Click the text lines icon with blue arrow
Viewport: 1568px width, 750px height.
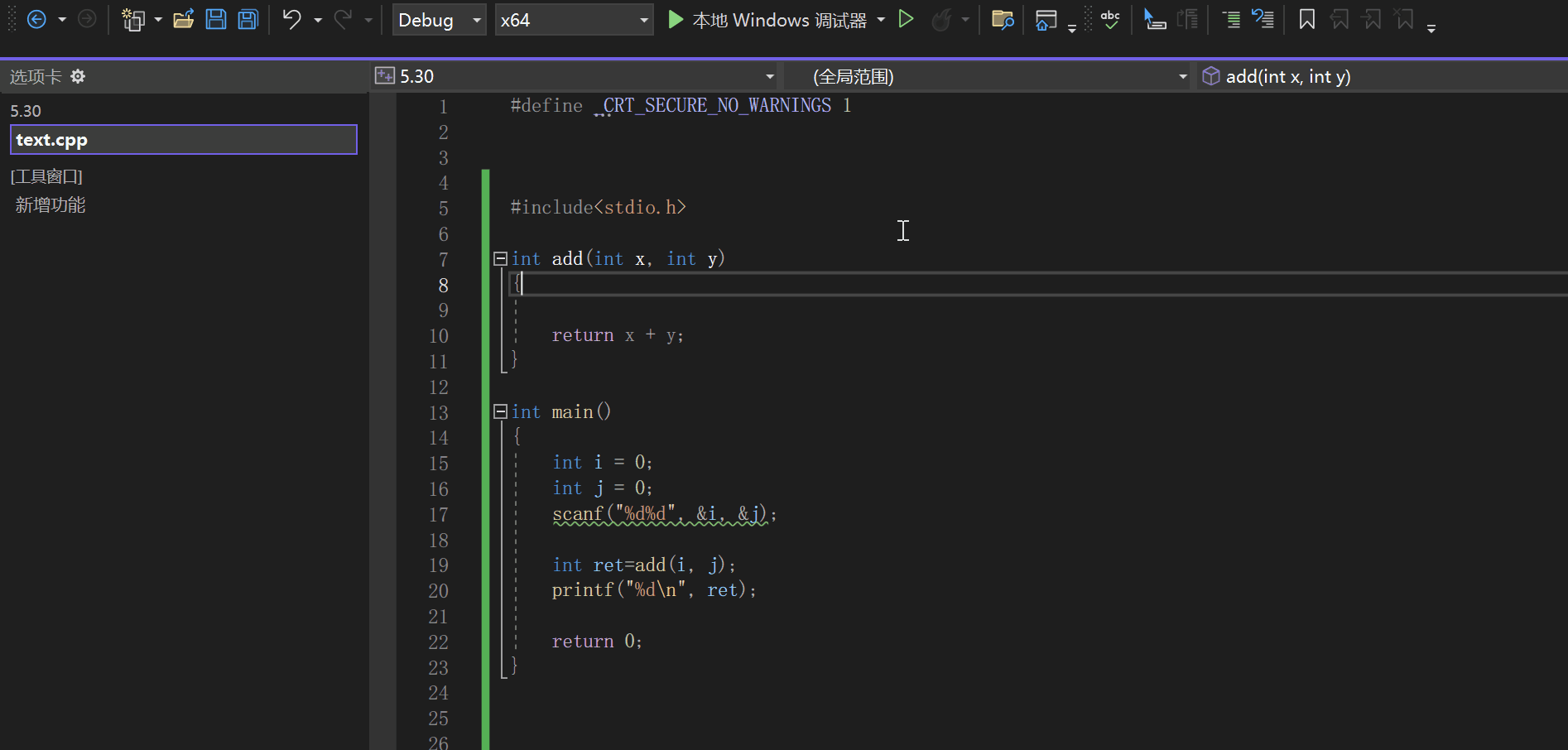click(1263, 19)
